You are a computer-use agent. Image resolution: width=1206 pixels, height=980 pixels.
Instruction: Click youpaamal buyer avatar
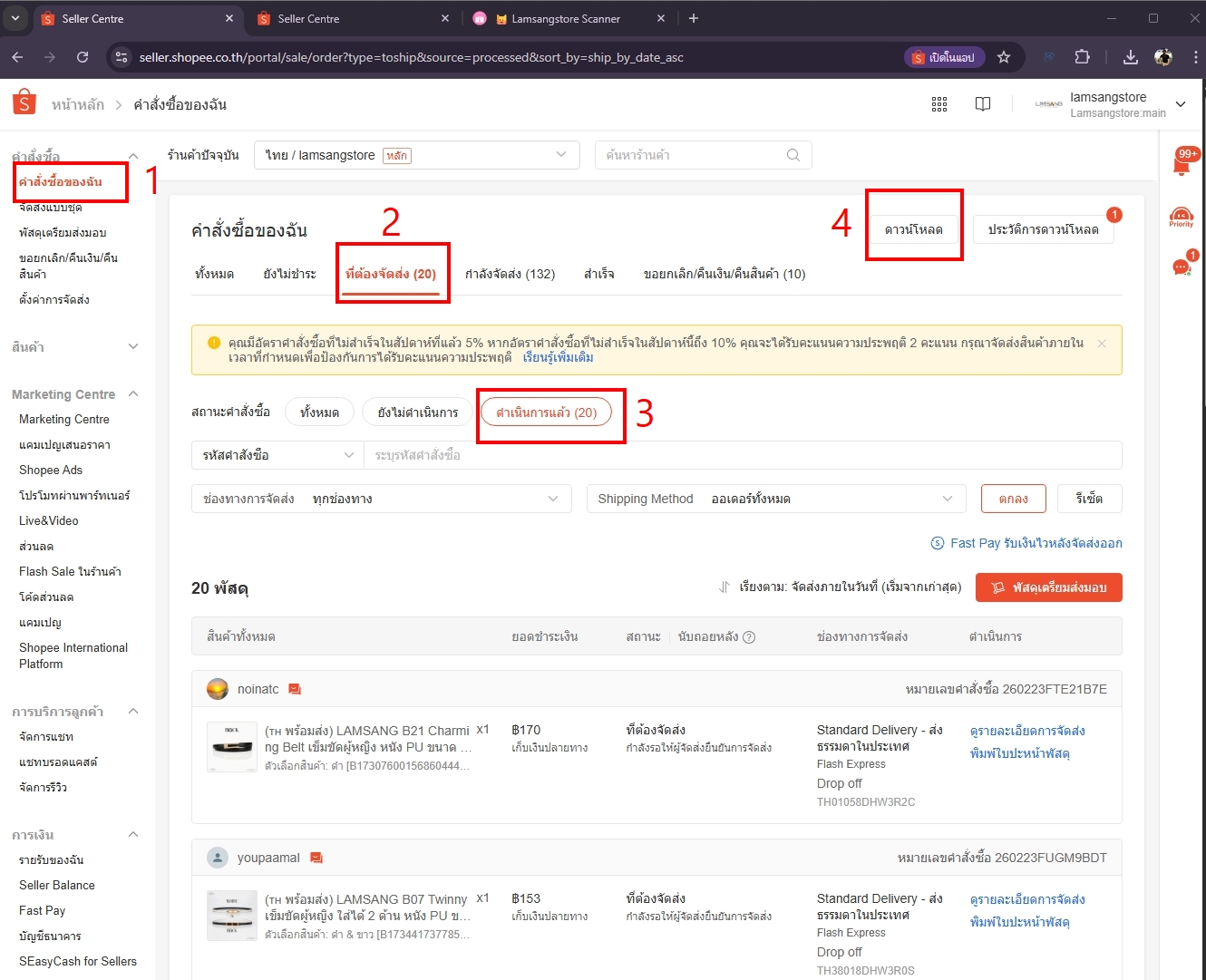tap(218, 858)
